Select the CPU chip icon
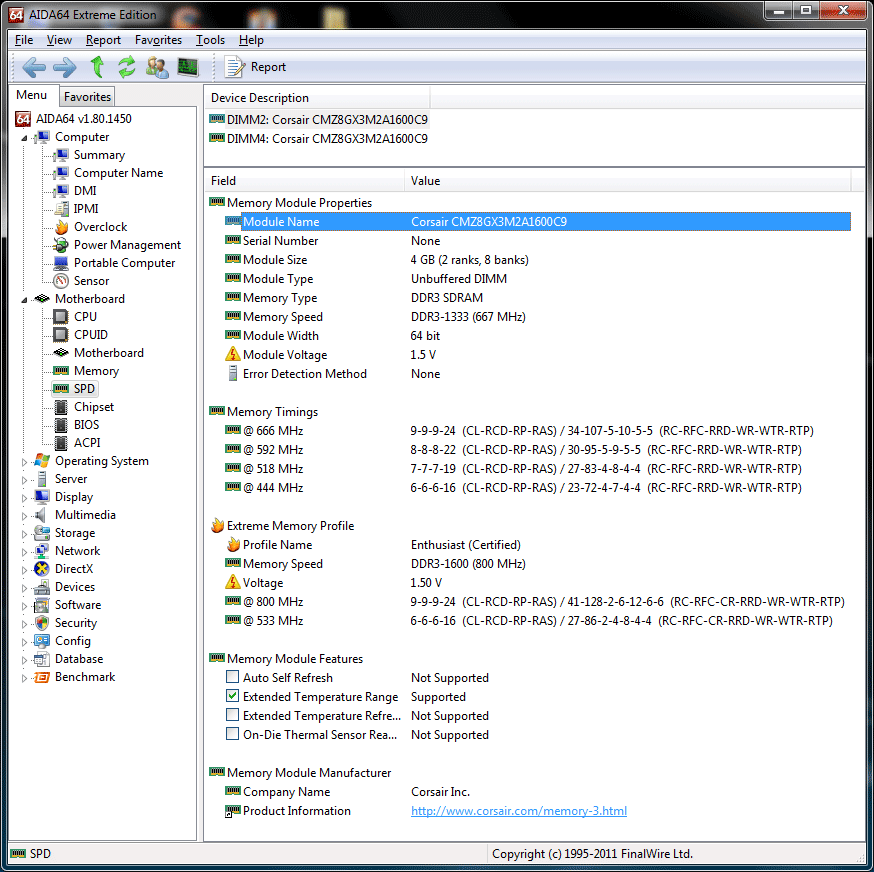 point(61,317)
